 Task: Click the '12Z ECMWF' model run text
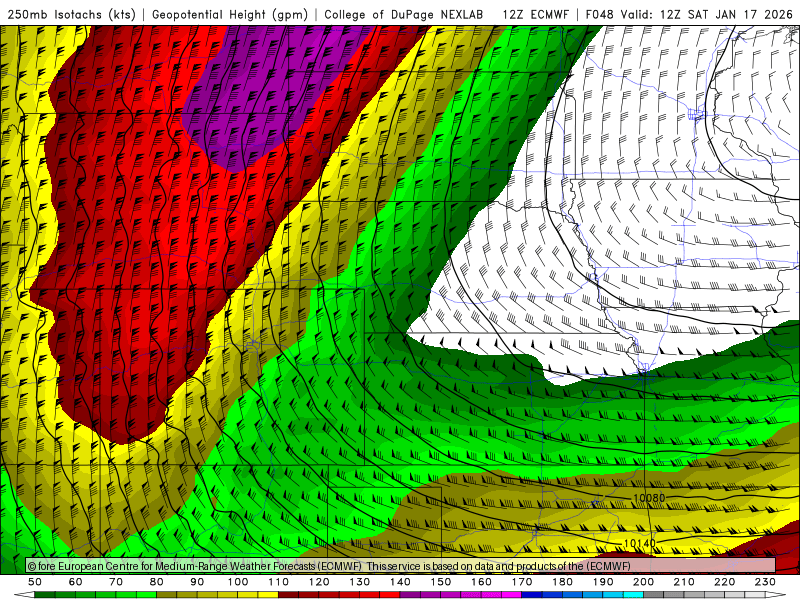pos(535,14)
